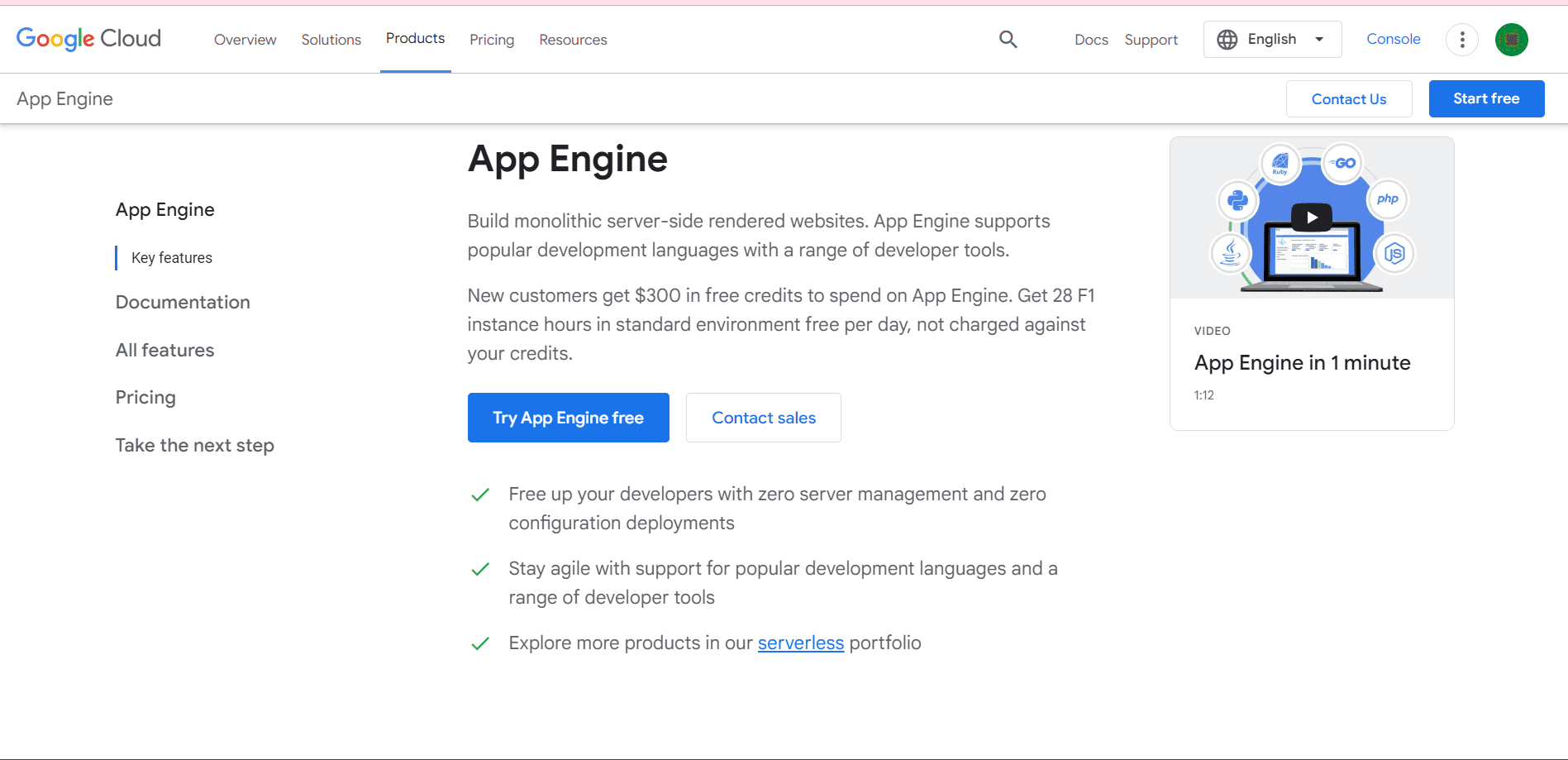The height and width of the screenshot is (760, 1568).
Task: Open the Pricing top nav item
Action: coord(492,40)
